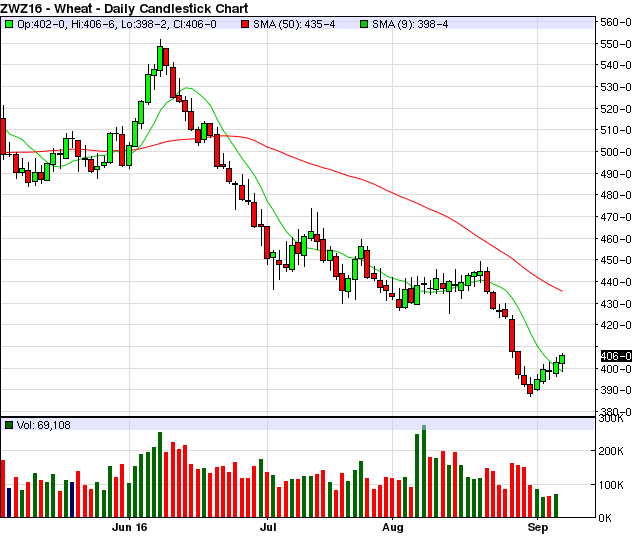Click the 560-0 price axis label

pos(616,22)
